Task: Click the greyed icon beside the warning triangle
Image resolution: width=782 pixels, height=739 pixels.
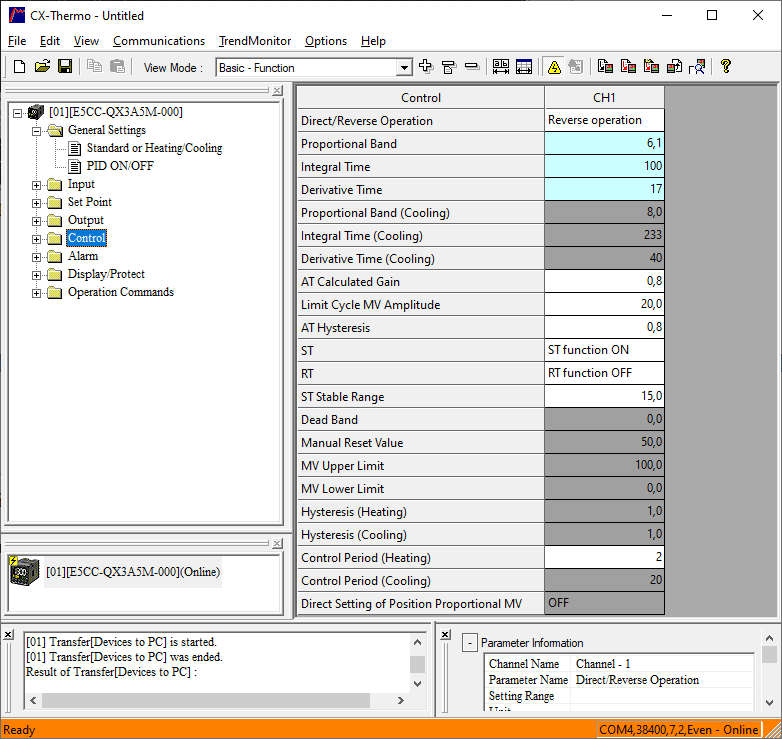Action: pos(576,66)
